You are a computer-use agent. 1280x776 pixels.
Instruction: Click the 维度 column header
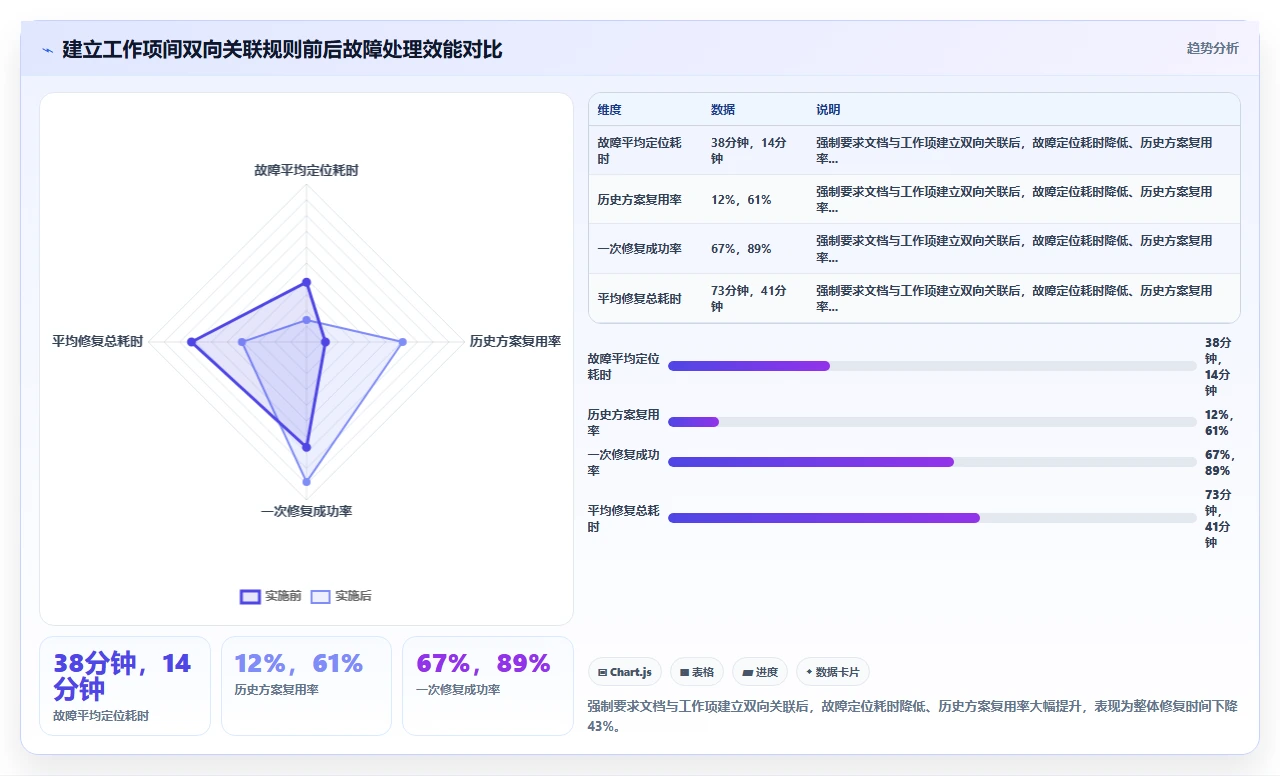click(610, 110)
